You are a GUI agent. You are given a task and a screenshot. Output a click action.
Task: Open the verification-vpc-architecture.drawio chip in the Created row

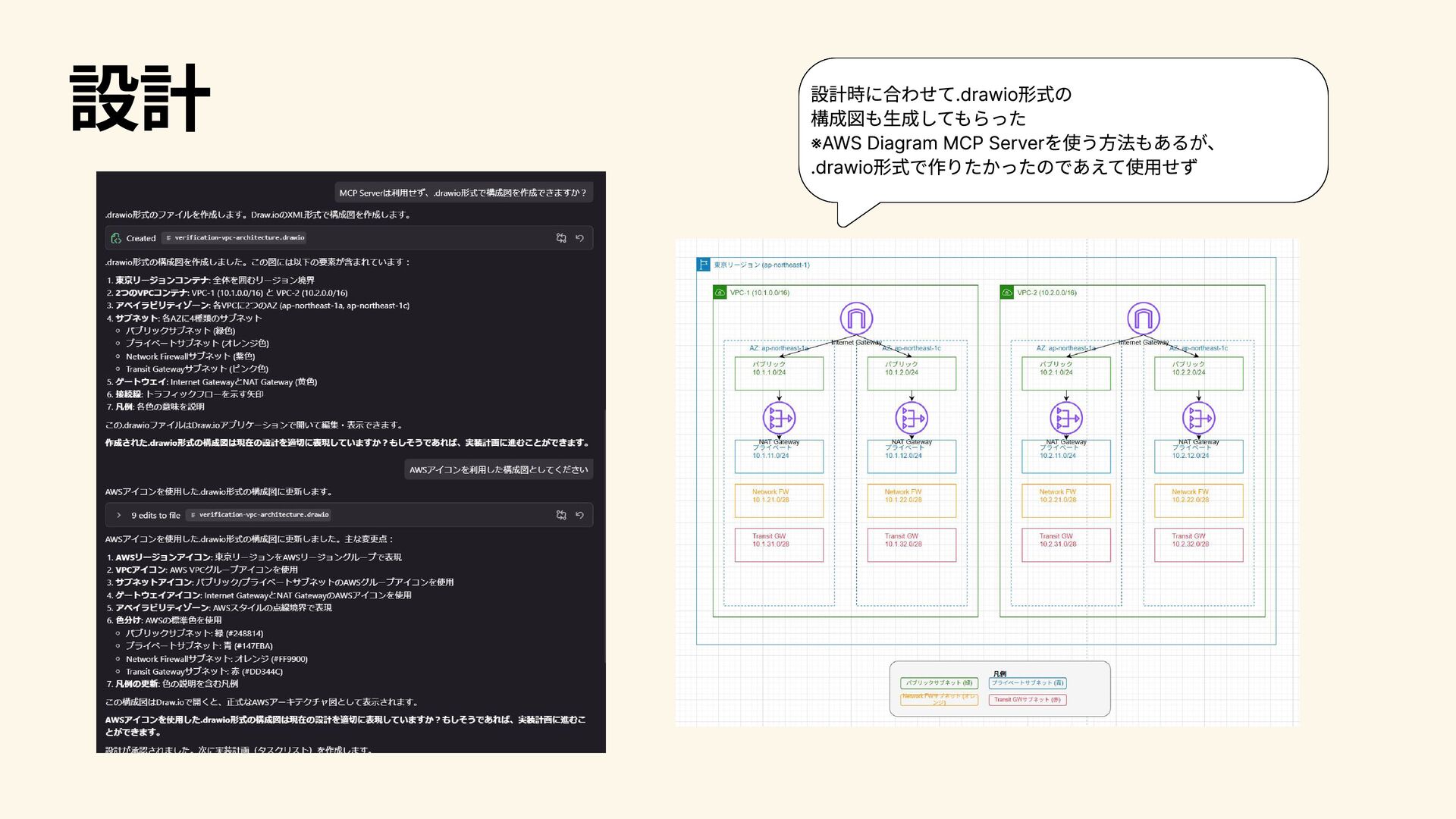tap(234, 238)
